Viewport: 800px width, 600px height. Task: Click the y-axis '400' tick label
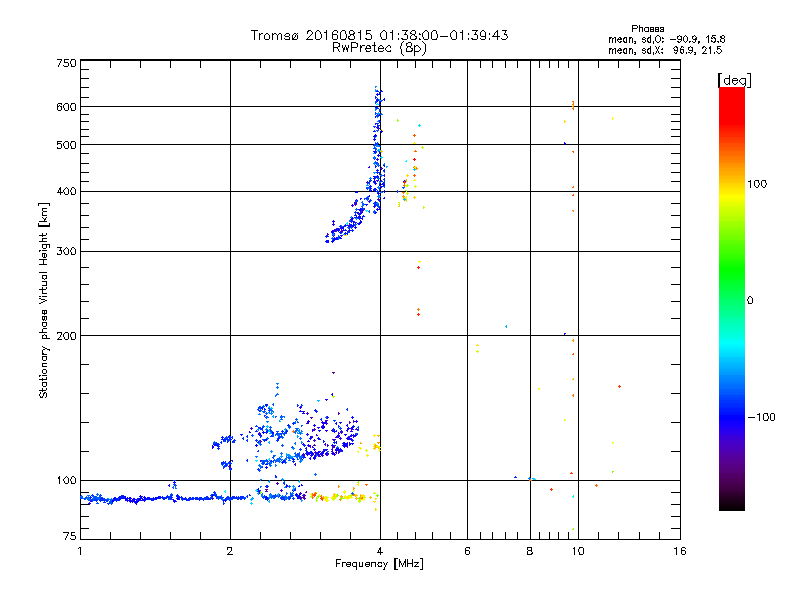point(66,191)
